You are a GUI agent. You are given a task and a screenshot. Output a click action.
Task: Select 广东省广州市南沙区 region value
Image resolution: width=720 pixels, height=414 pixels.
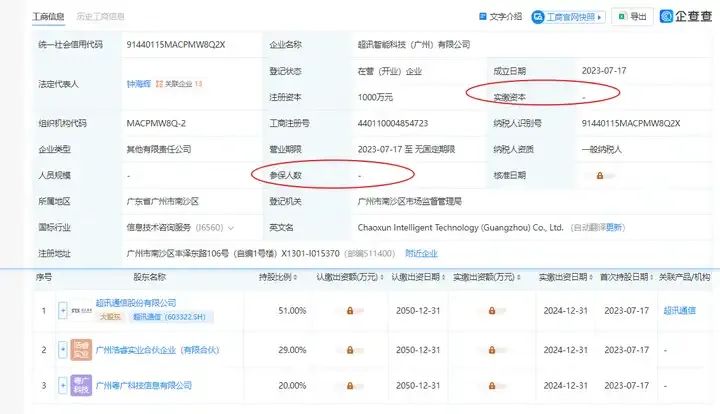point(163,201)
